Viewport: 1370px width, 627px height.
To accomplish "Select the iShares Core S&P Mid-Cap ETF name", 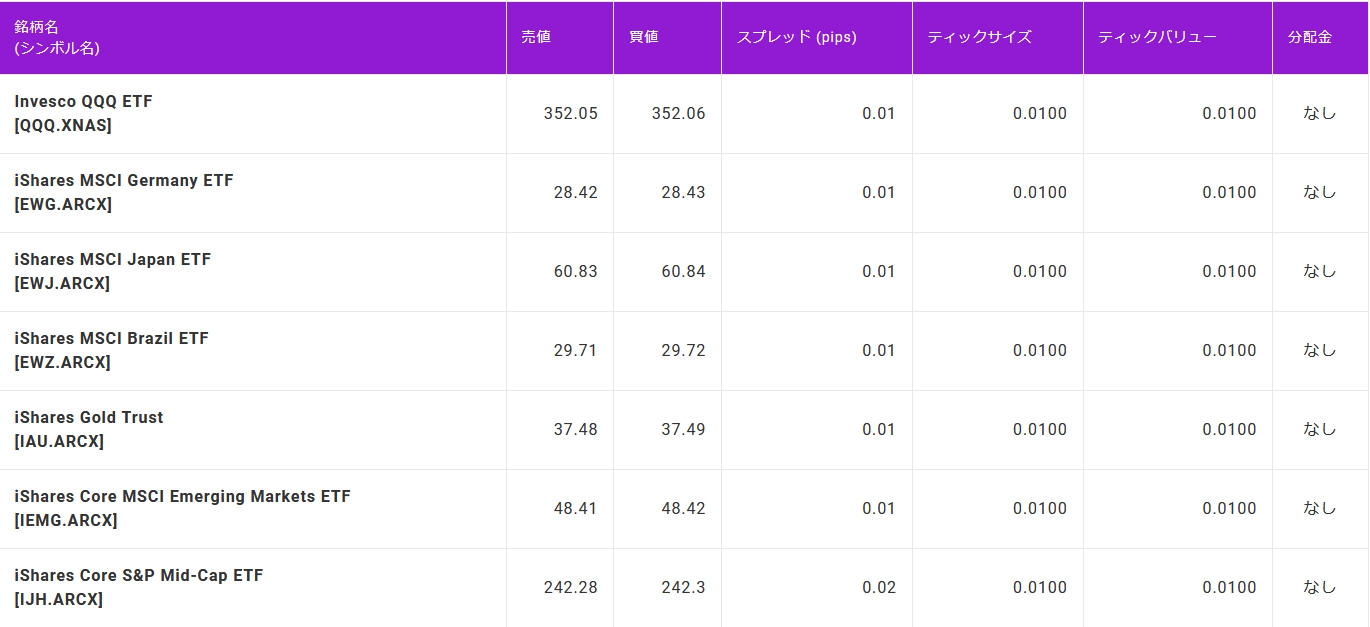I will coord(138,575).
